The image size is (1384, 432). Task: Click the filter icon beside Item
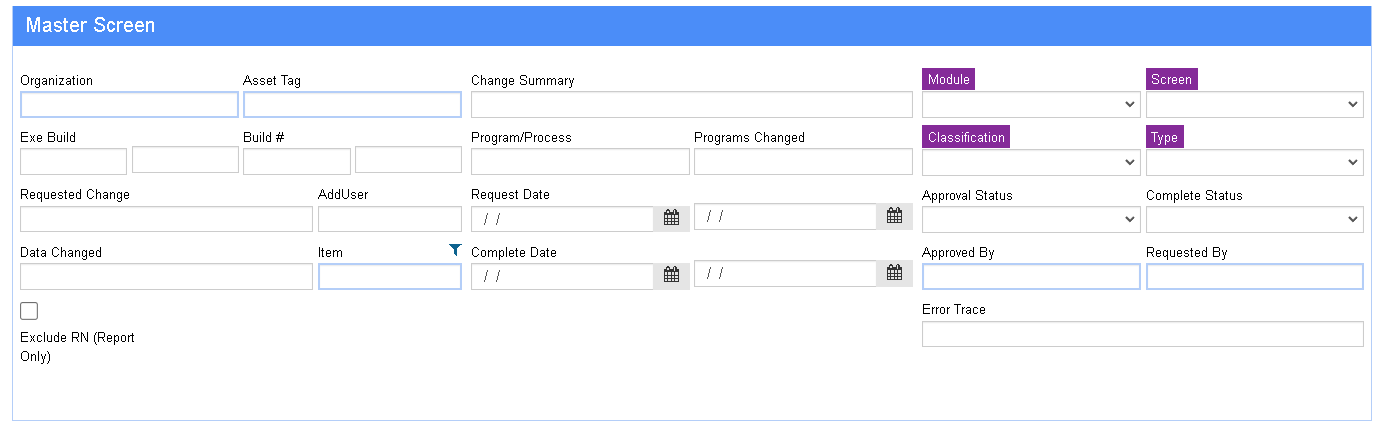[x=456, y=250]
